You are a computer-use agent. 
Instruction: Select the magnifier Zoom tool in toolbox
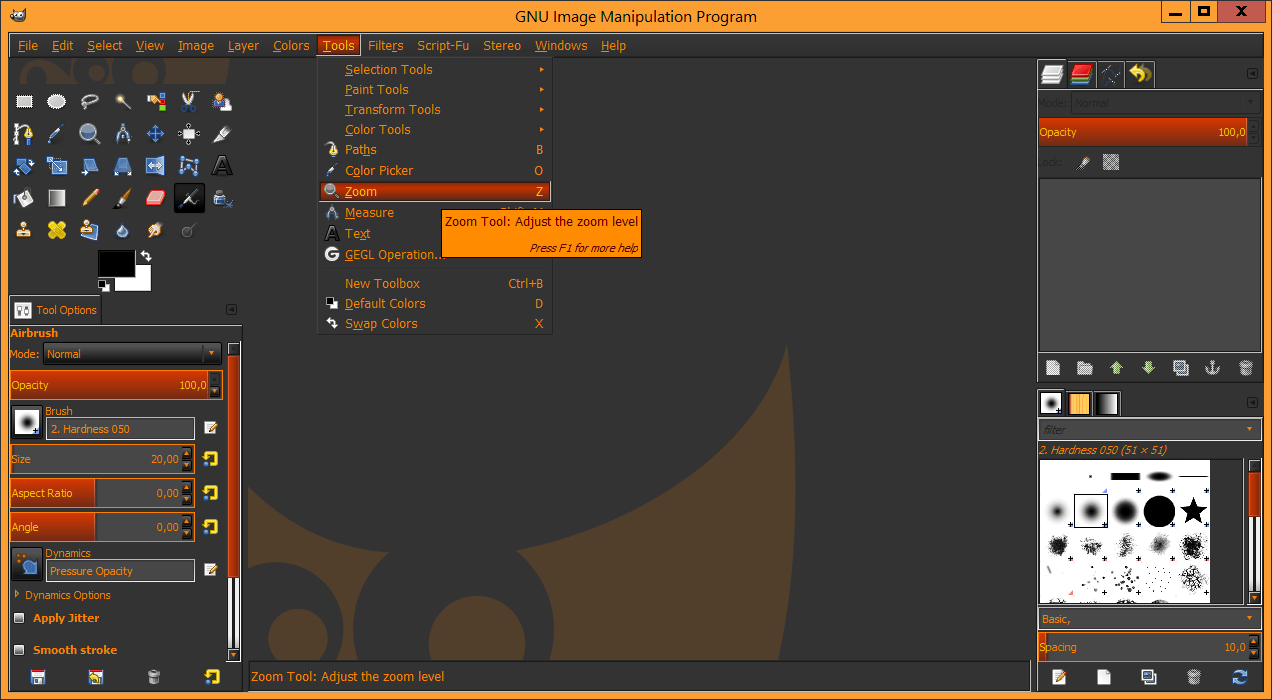click(x=90, y=134)
